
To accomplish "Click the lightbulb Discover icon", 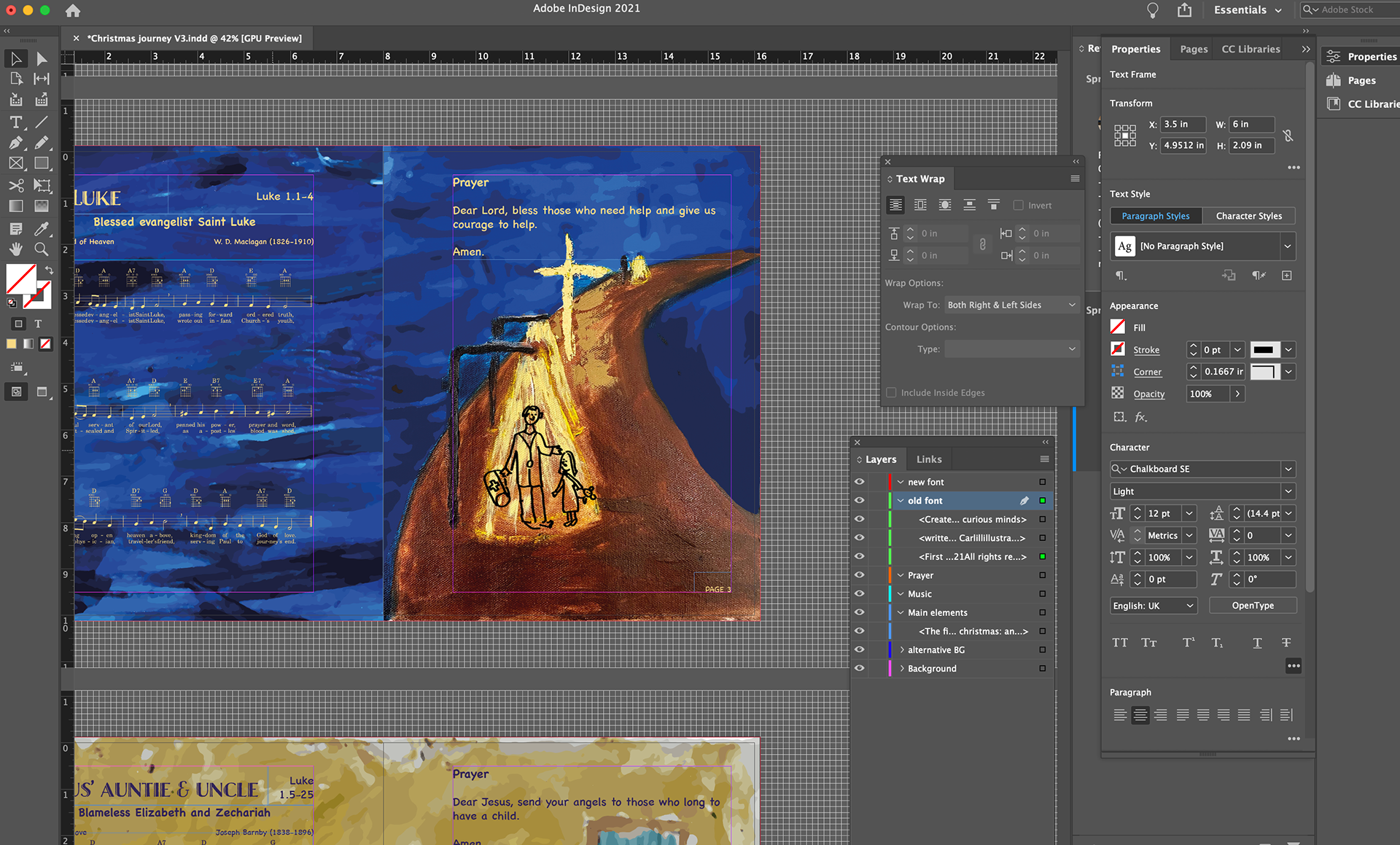I will point(1153,10).
